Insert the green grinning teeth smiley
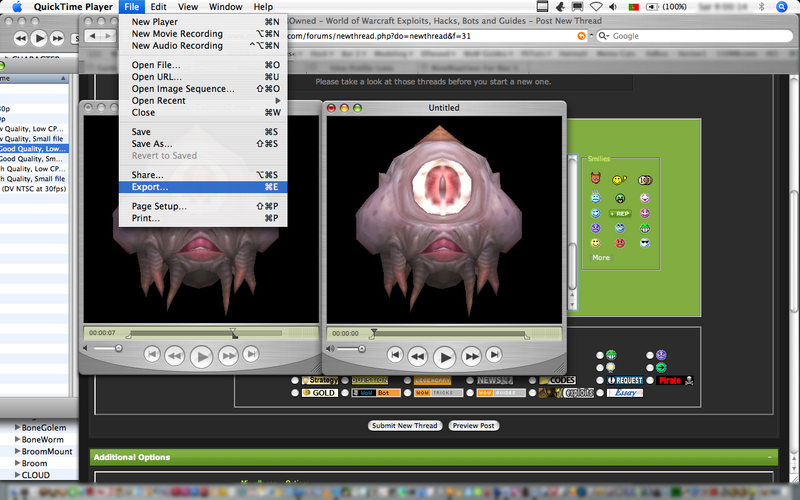 click(645, 228)
